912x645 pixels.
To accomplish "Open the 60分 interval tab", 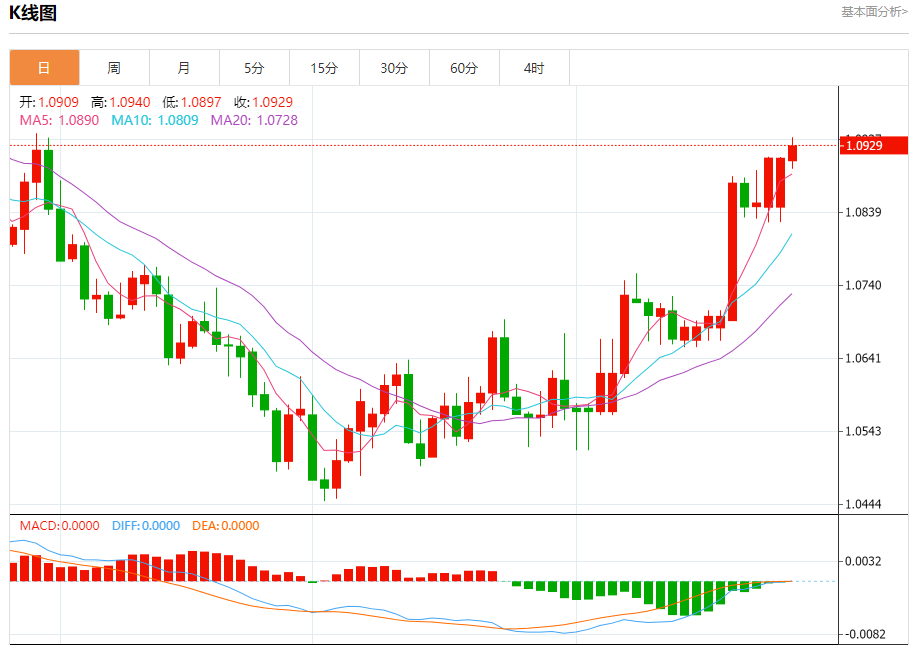I will [x=464, y=68].
